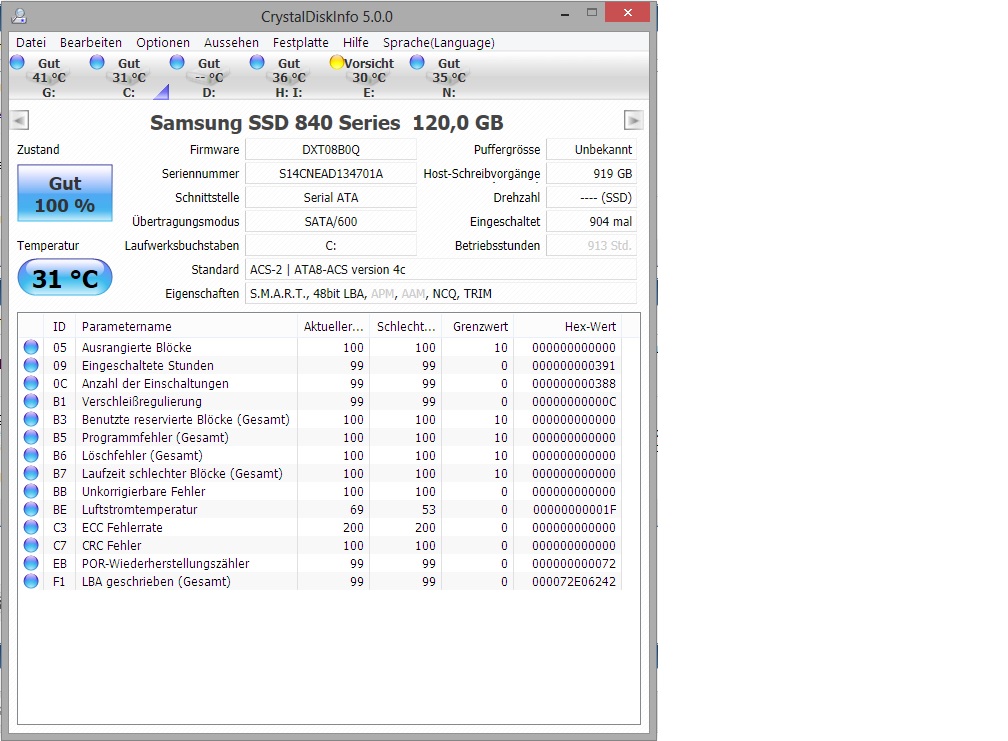
Task: Click the Parametername column header
Action: 186,326
